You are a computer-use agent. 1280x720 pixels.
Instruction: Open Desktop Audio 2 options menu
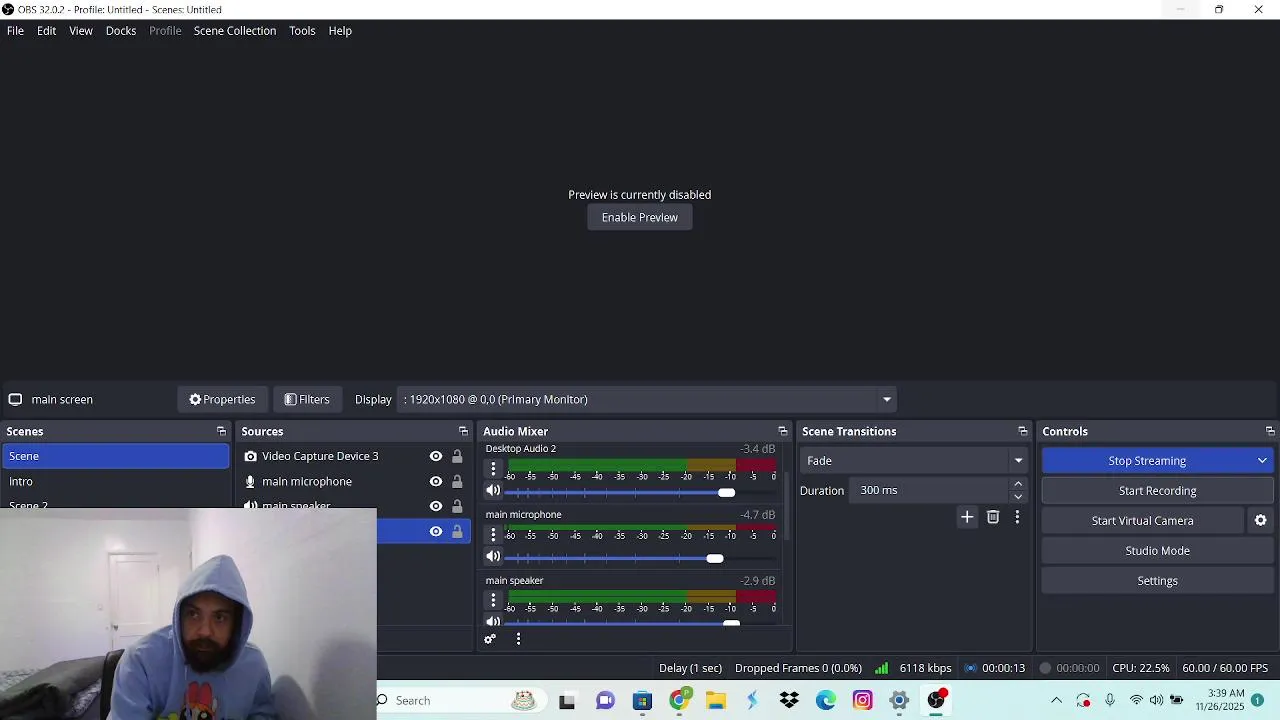point(493,468)
